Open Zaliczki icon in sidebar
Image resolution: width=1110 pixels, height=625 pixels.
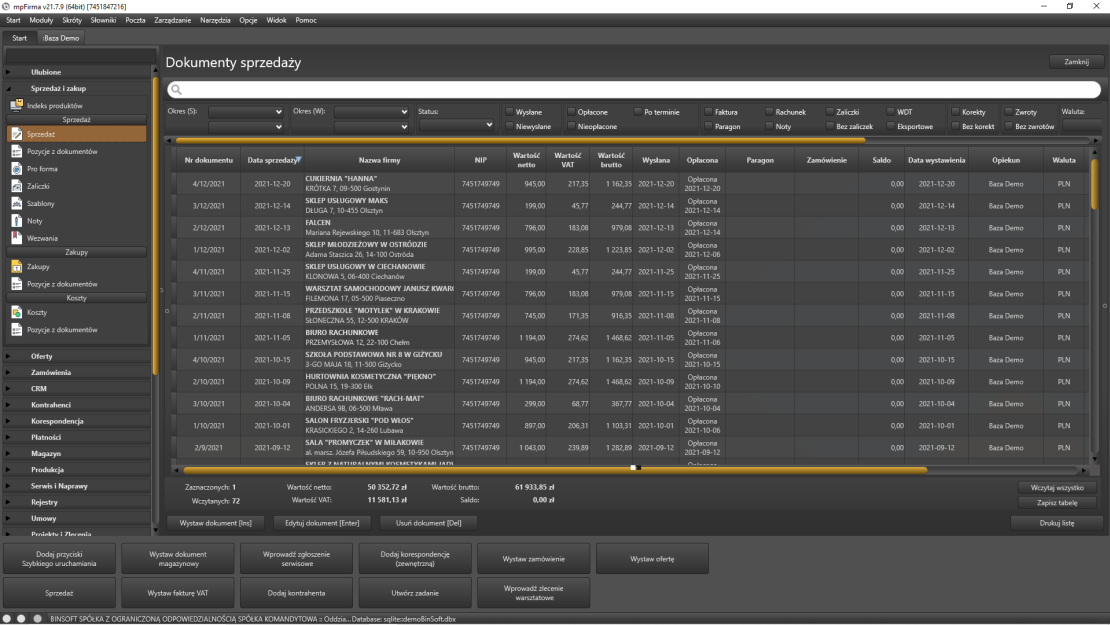pyautogui.click(x=16, y=186)
